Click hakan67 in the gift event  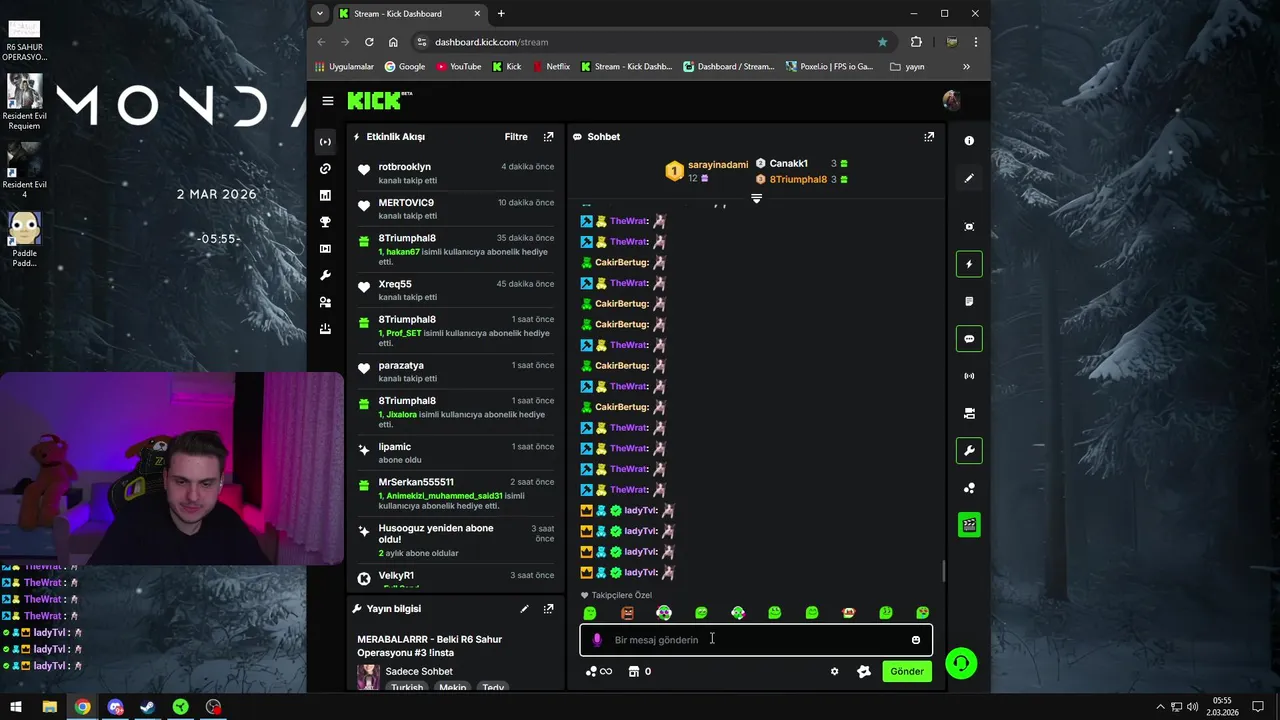(403, 252)
